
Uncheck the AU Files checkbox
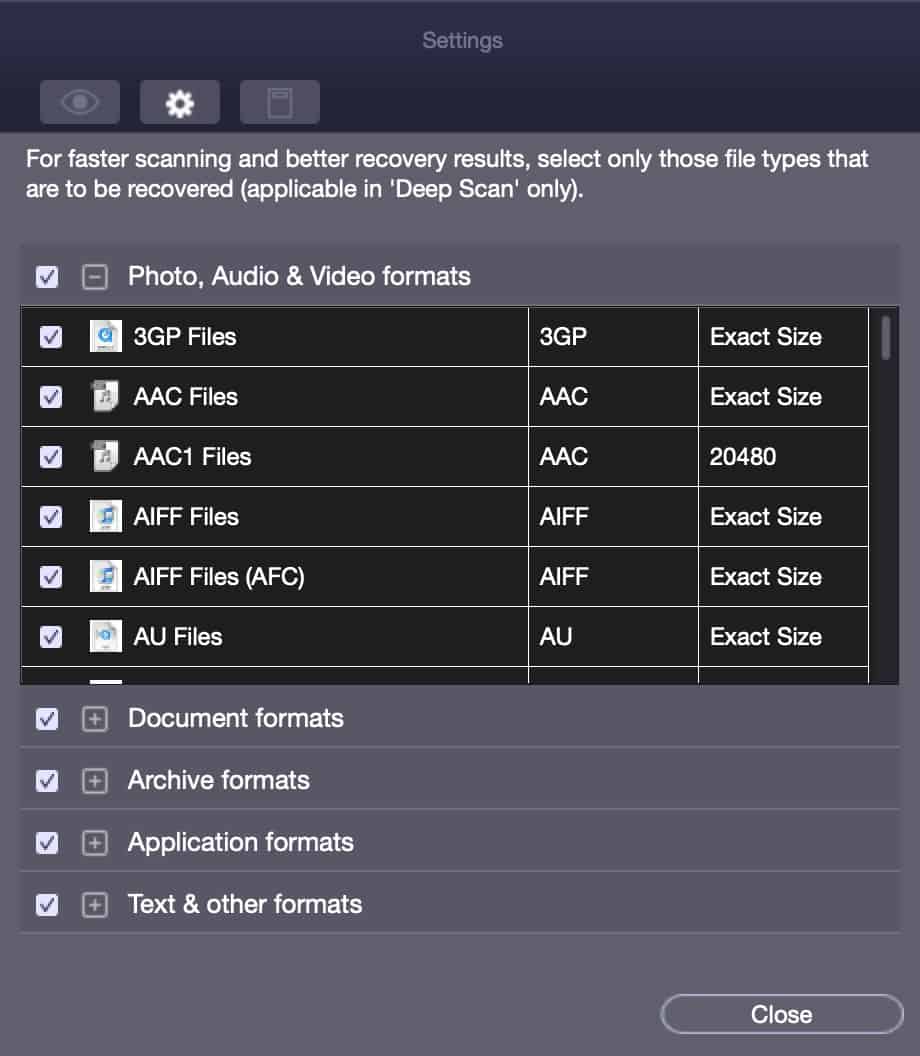(x=51, y=636)
